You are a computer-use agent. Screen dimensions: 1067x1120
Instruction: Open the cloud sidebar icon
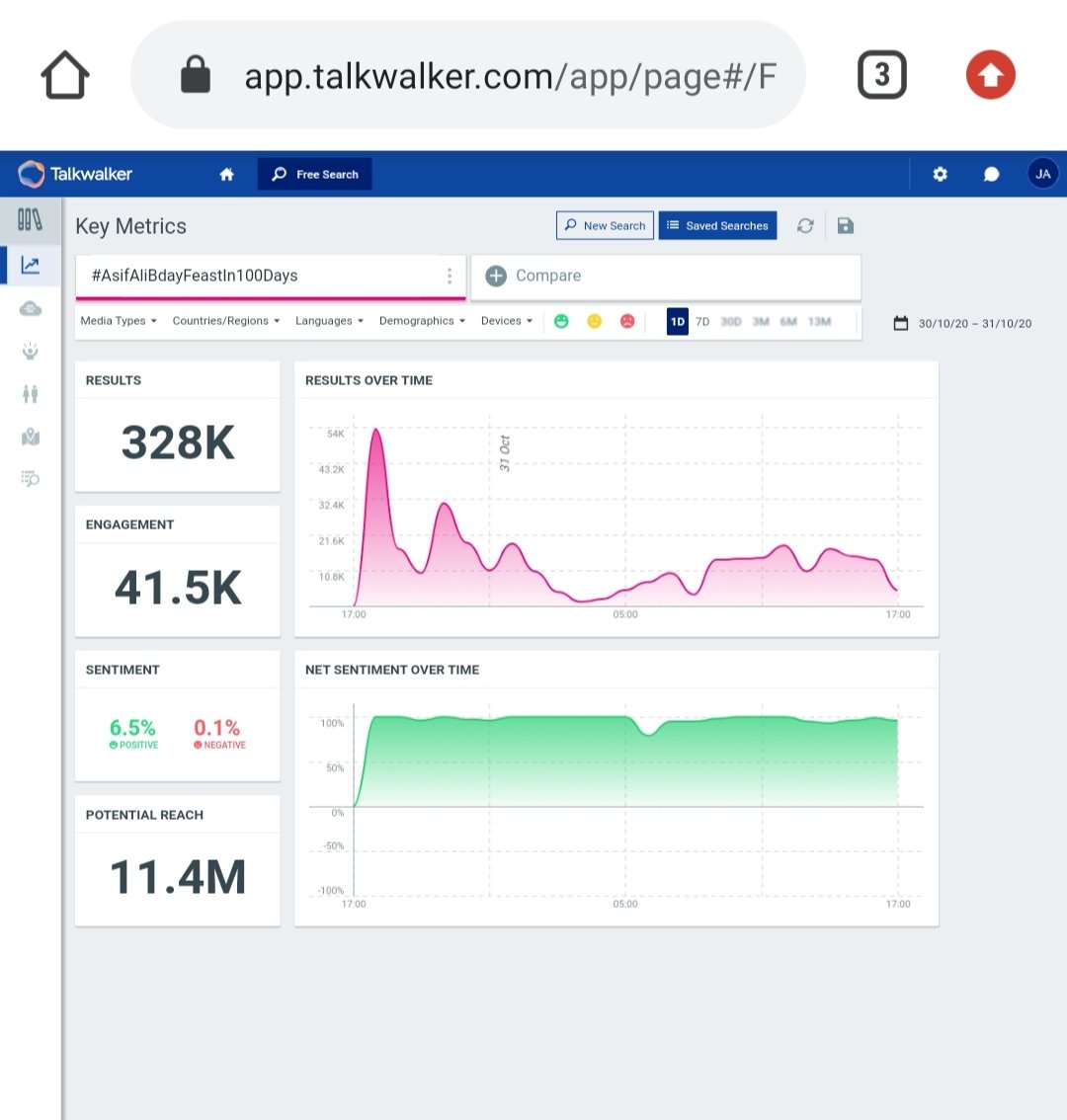(30, 308)
